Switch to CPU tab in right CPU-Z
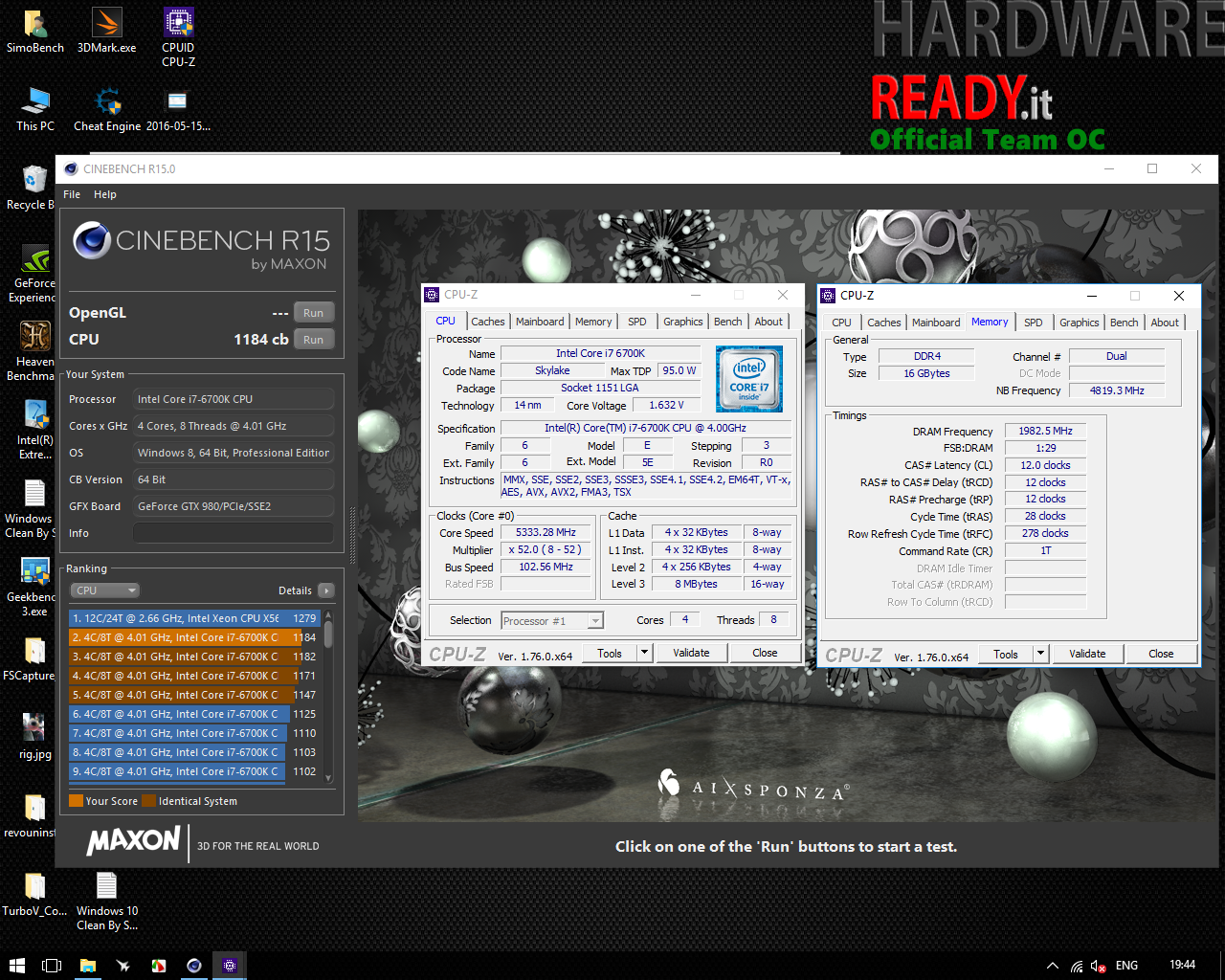This screenshot has height=980, width=1225. click(841, 323)
